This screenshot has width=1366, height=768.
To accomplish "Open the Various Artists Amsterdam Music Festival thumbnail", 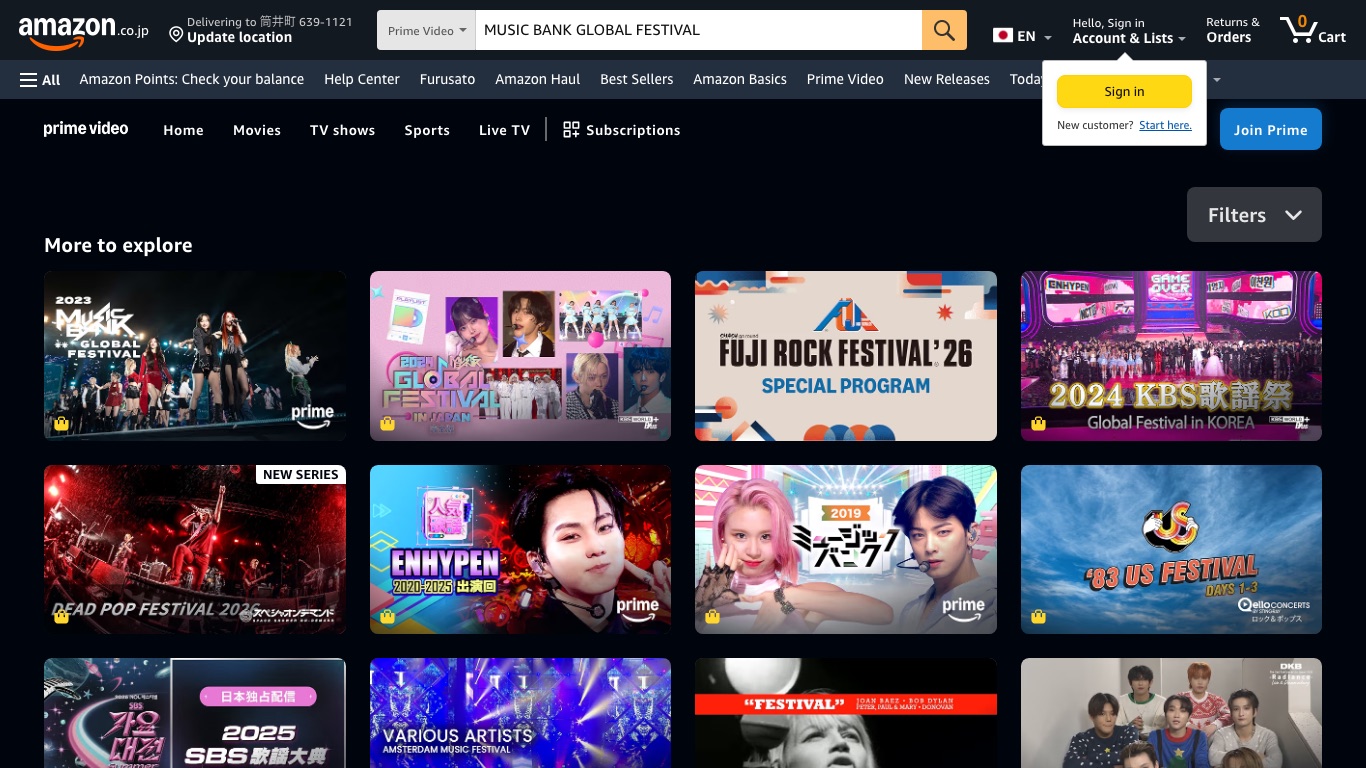I will pos(520,713).
